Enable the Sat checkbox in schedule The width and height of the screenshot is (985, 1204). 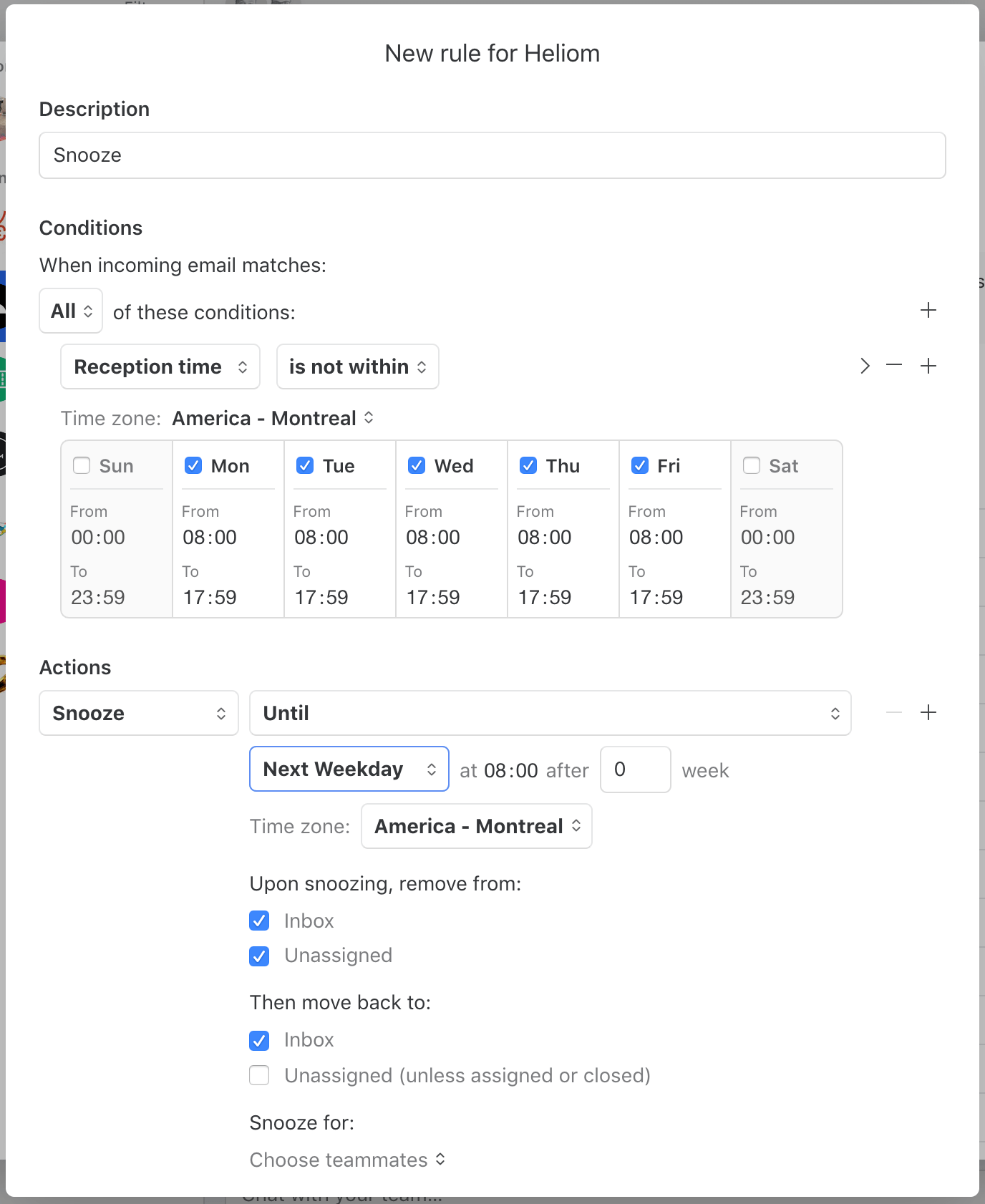coord(752,466)
